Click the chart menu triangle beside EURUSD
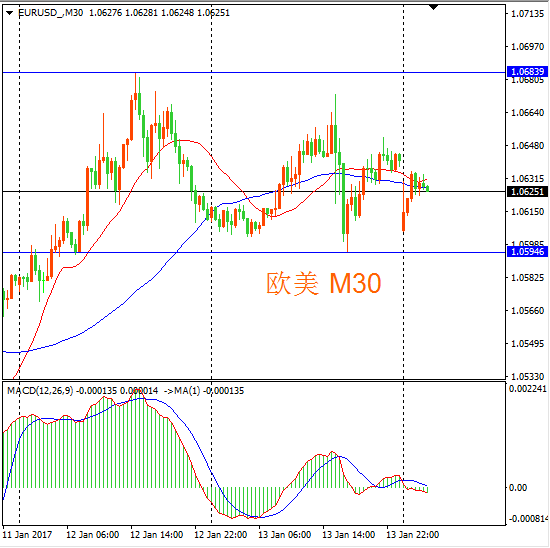550x548 pixels. tap(9, 13)
